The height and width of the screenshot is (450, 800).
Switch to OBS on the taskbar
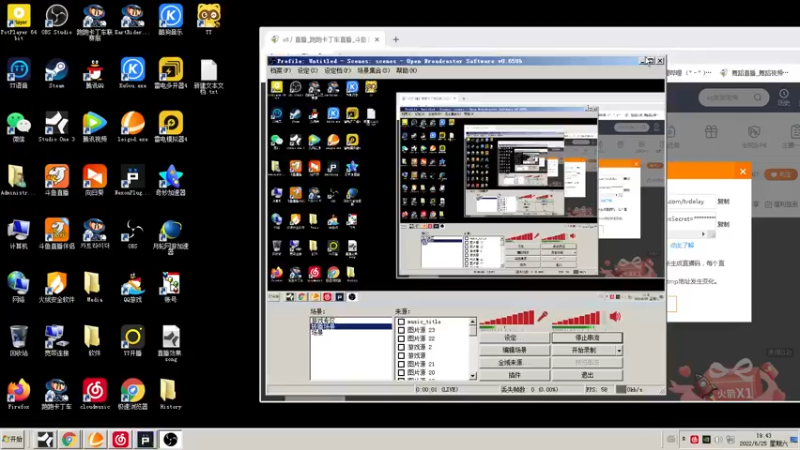point(170,439)
